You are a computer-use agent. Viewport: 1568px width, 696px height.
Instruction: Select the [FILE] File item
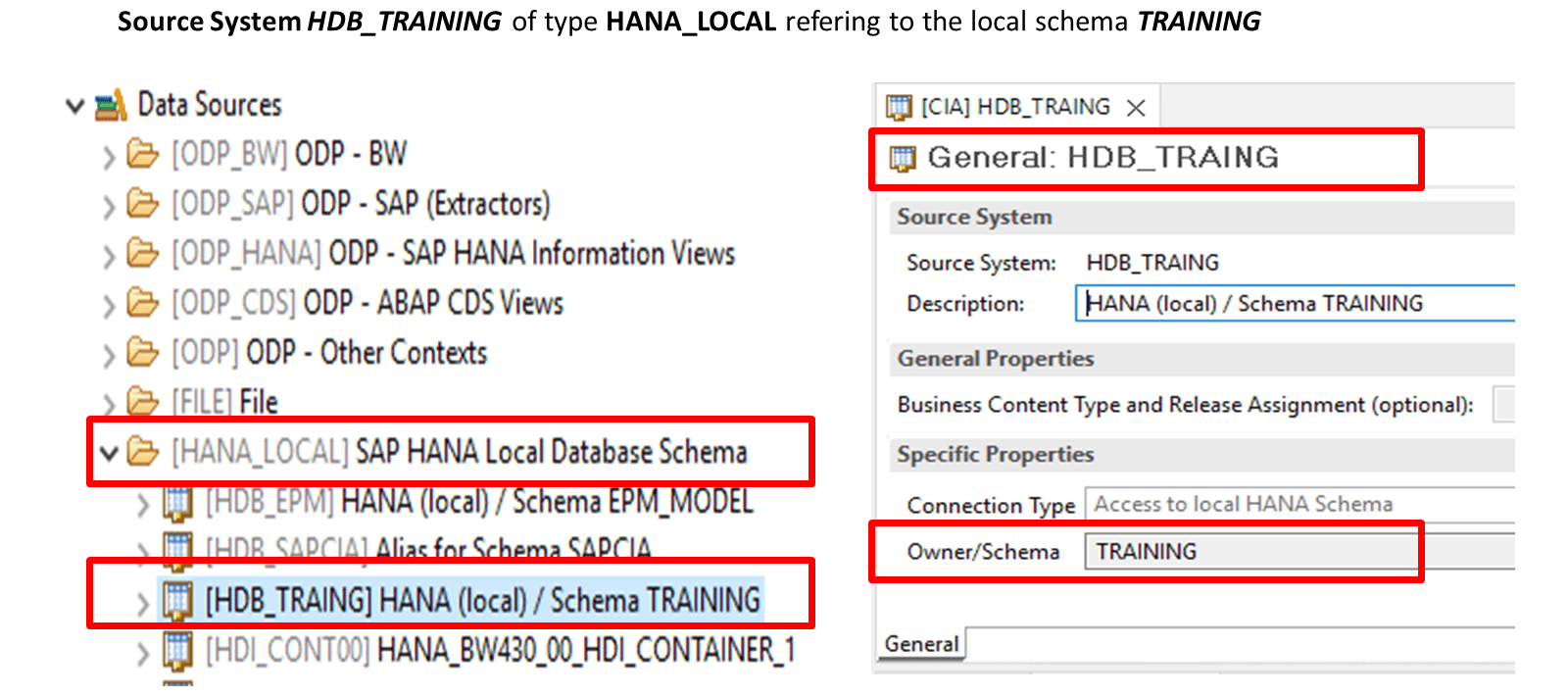pos(225,402)
